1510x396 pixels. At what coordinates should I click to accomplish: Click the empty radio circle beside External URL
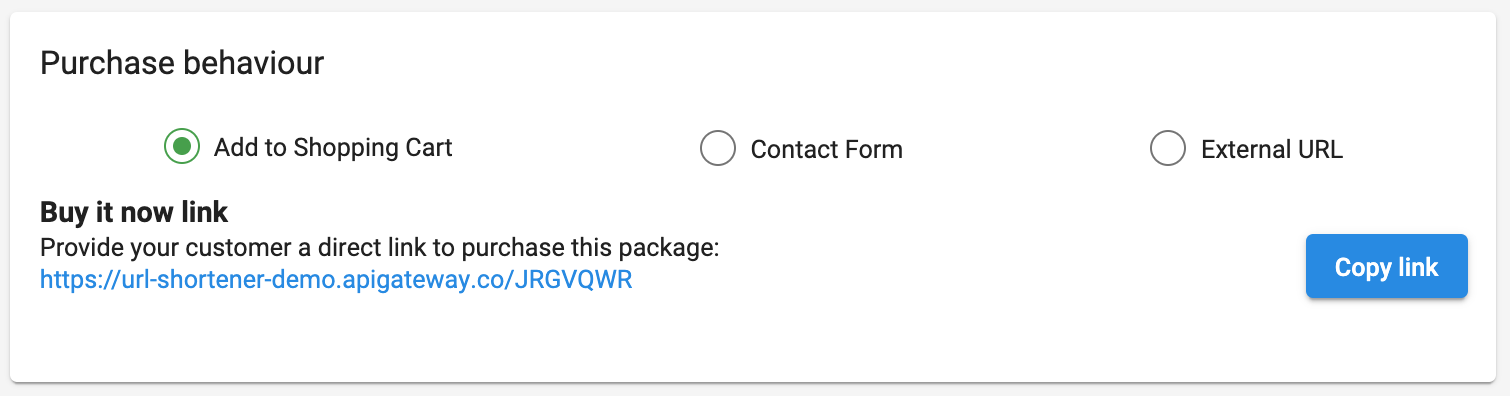click(x=1168, y=149)
